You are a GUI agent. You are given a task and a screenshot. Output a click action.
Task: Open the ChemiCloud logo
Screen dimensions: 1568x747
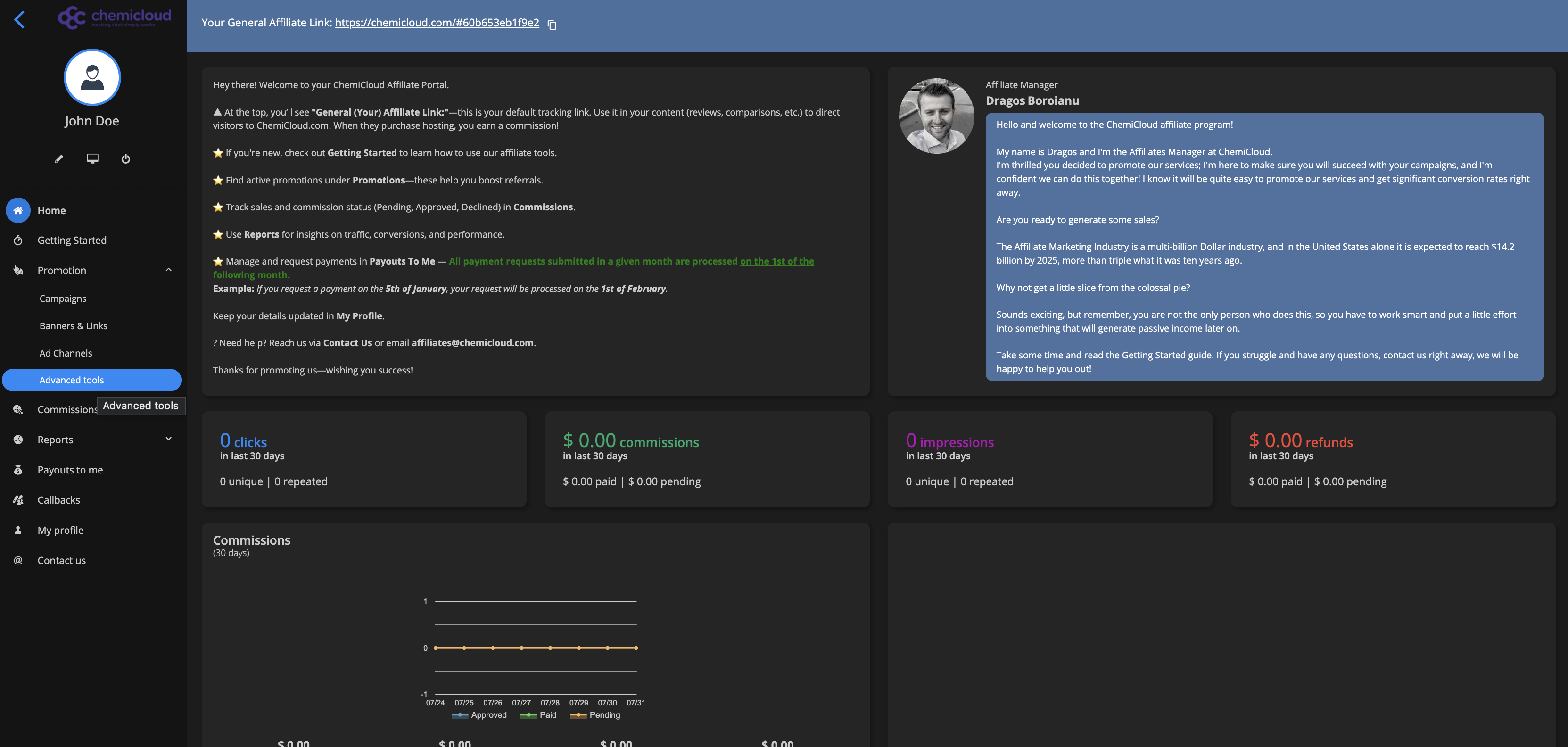(115, 17)
